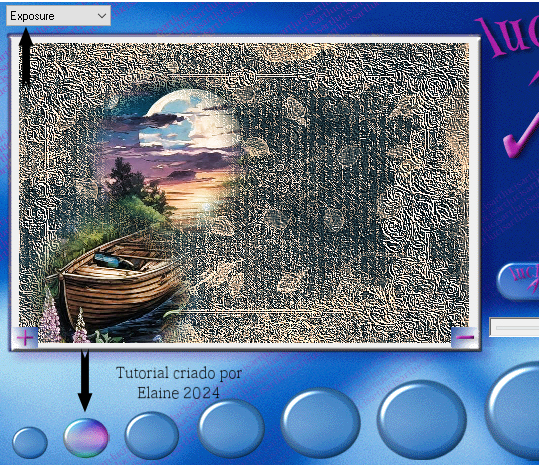The height and width of the screenshot is (465, 539).
Task: Click the blue bubble below 'Elaine 2024' text
Action: [231, 428]
